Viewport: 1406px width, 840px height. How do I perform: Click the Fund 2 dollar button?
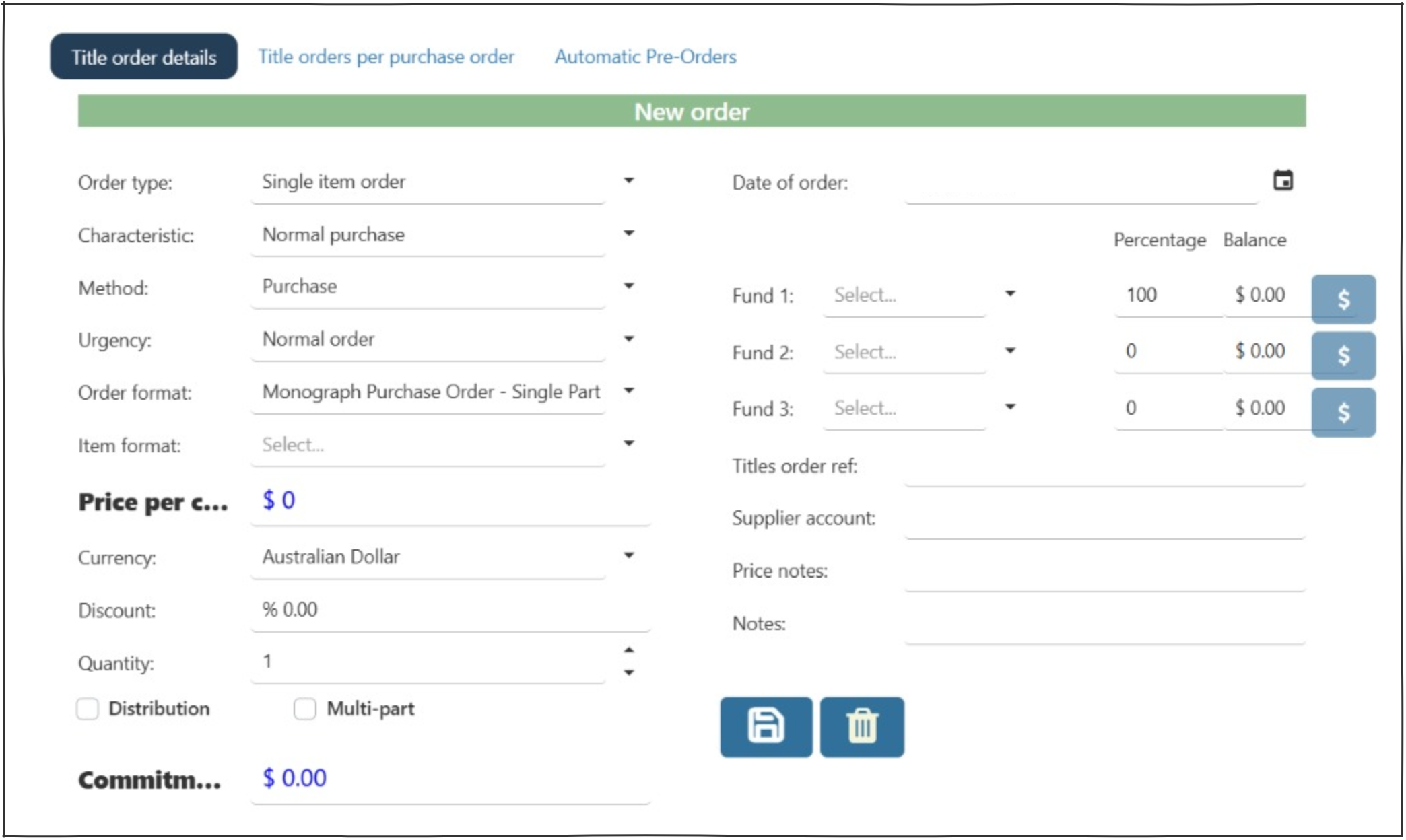[x=1343, y=355]
